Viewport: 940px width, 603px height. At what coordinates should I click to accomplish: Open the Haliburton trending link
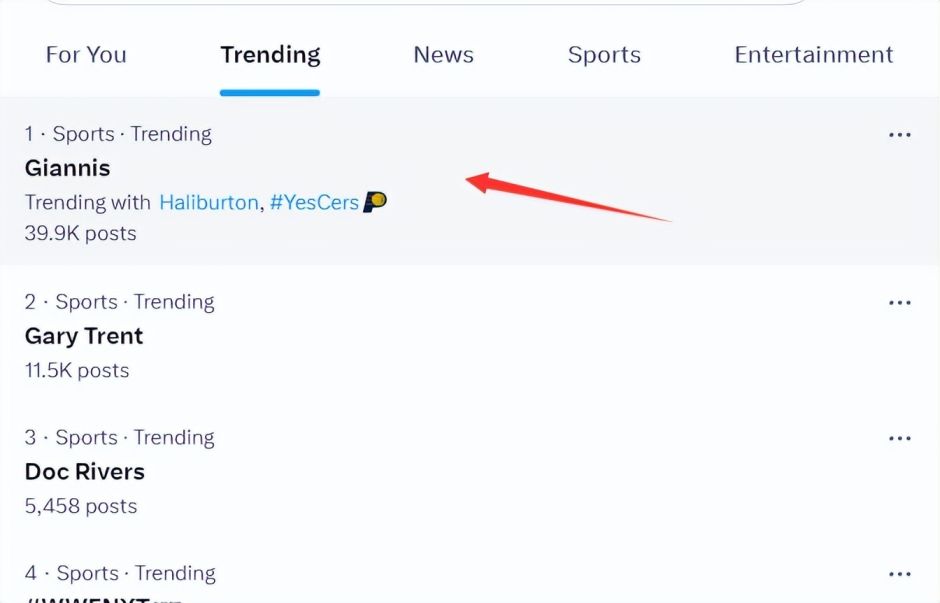tap(208, 202)
